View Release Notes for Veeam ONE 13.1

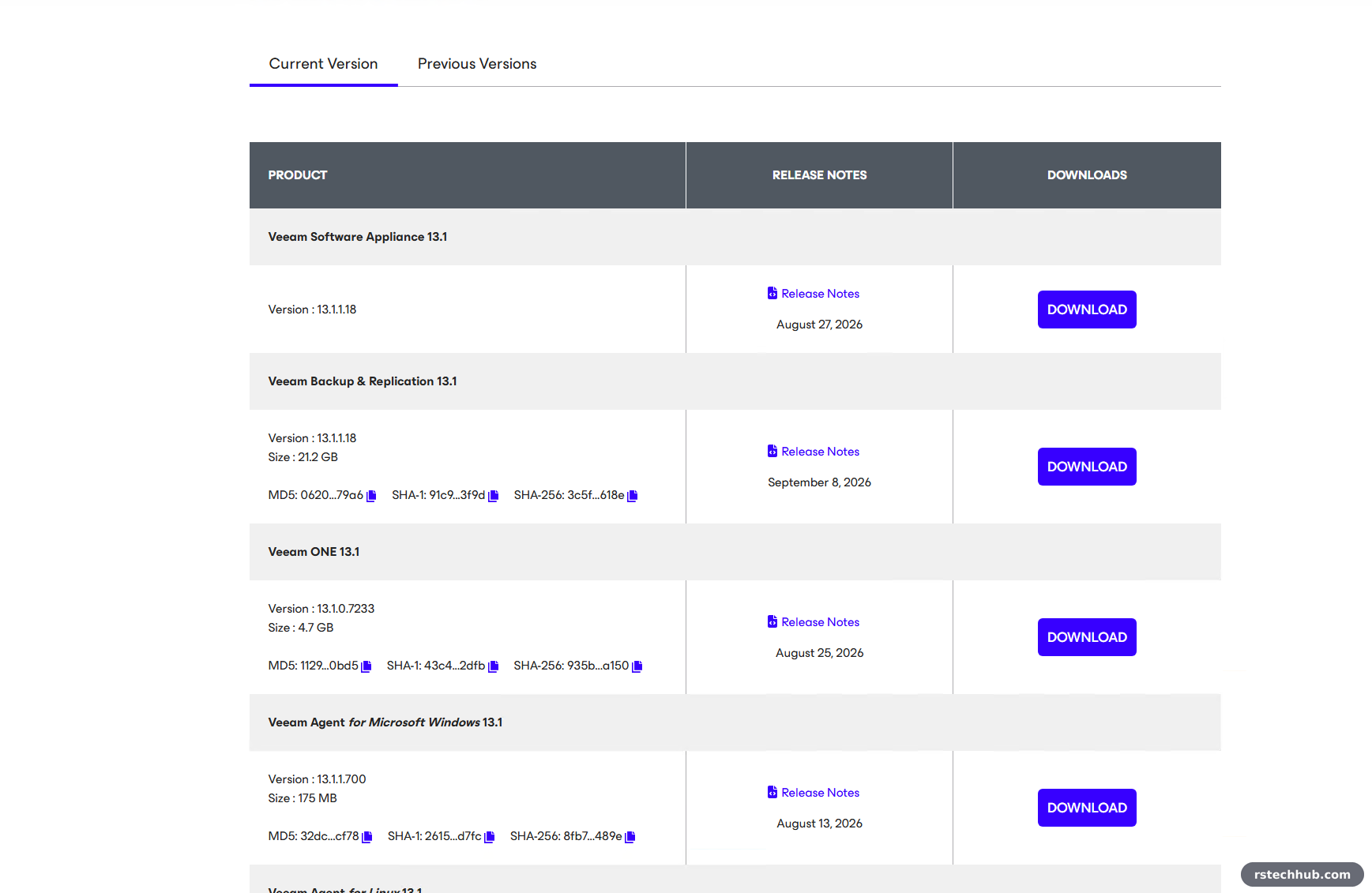pyautogui.click(x=814, y=622)
